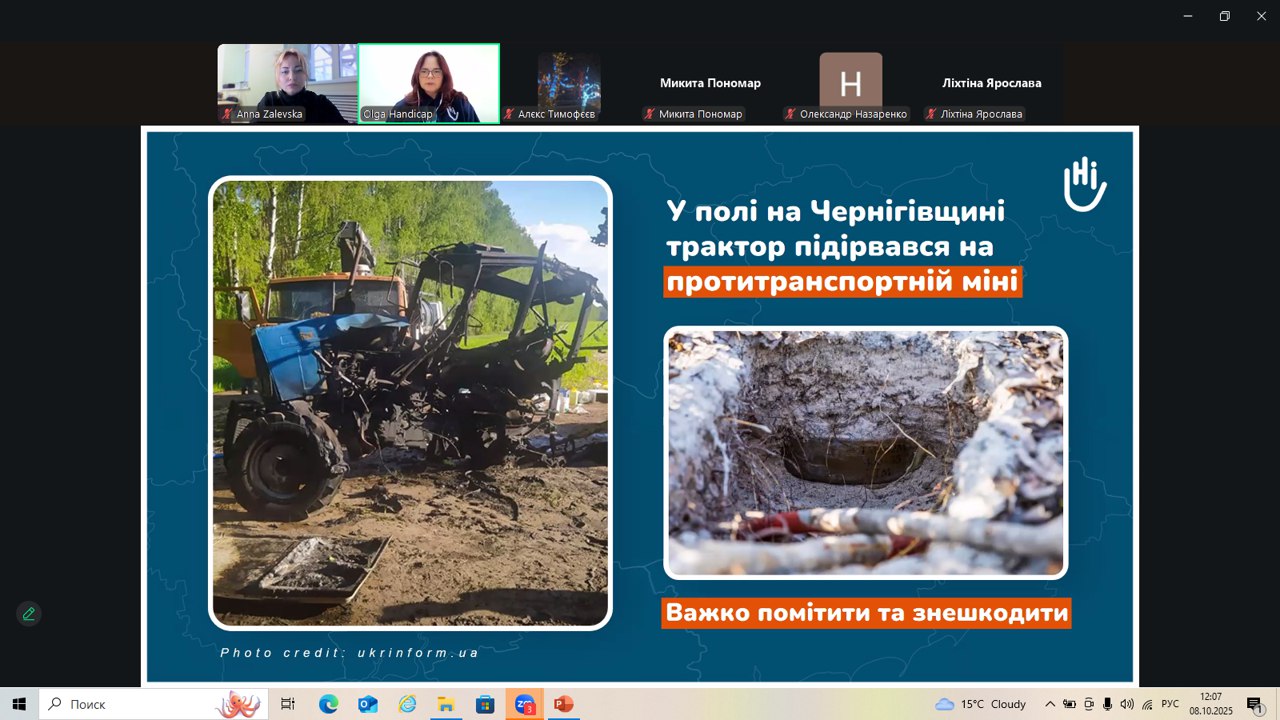Image resolution: width=1280 pixels, height=720 pixels.
Task: Open the Wi-Fi network tray icon
Action: pyautogui.click(x=1147, y=704)
